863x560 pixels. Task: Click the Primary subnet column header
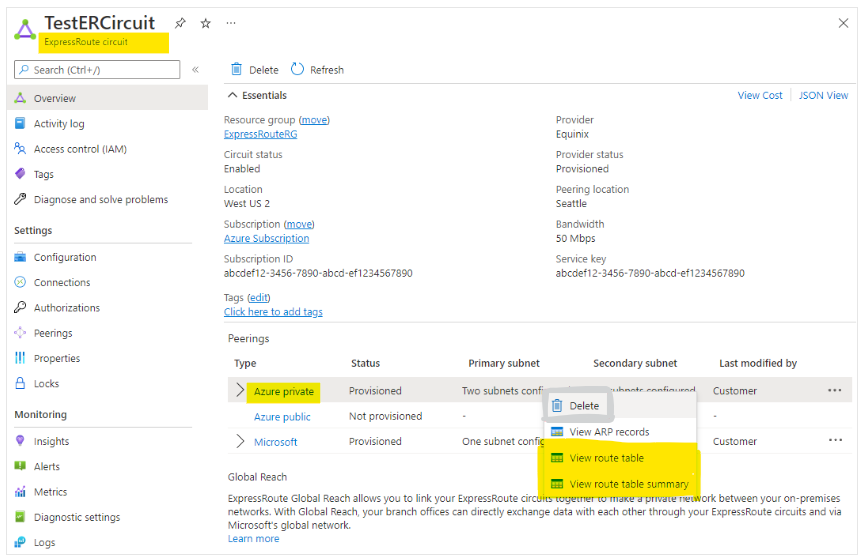[504, 363]
